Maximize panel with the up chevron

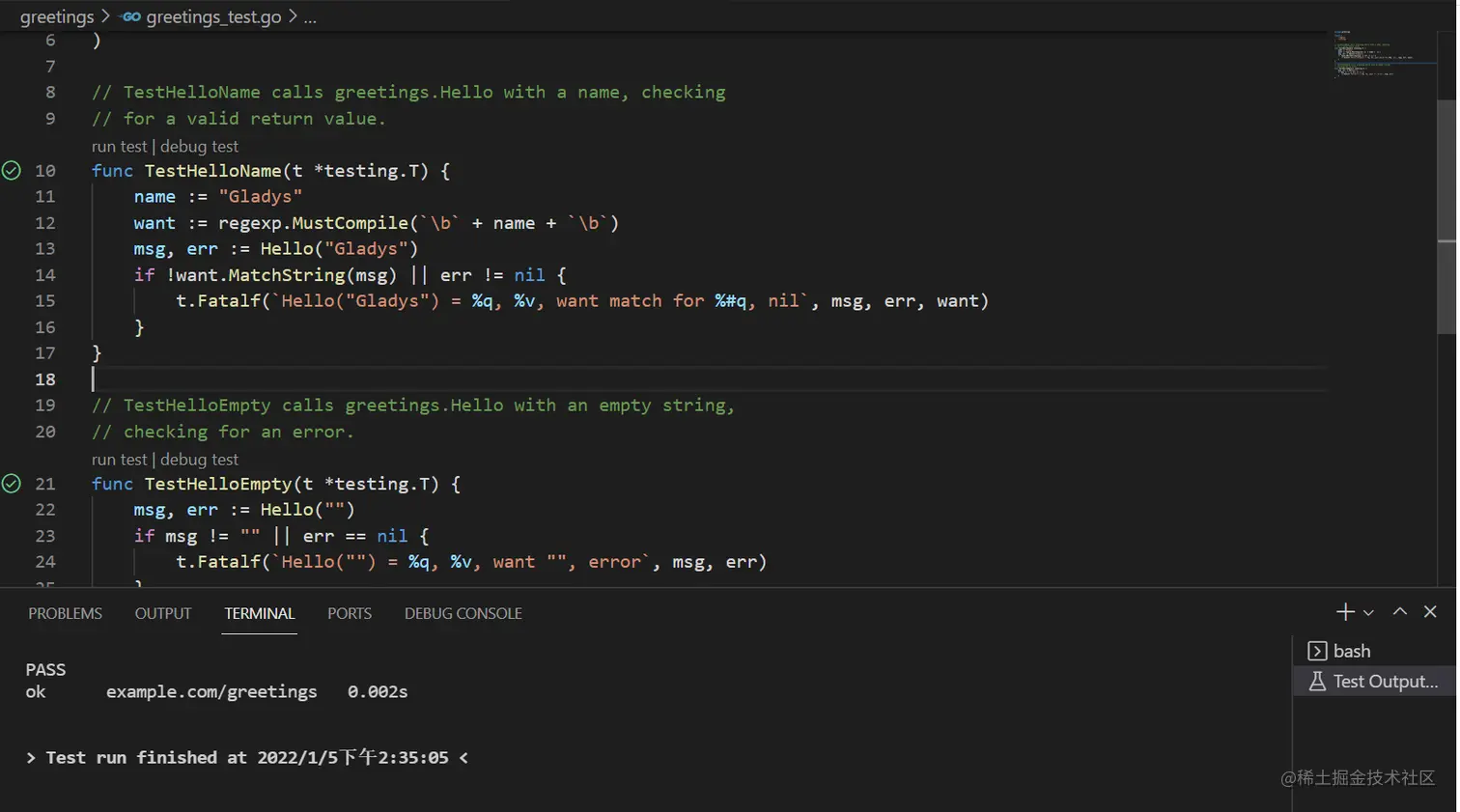[x=1399, y=611]
